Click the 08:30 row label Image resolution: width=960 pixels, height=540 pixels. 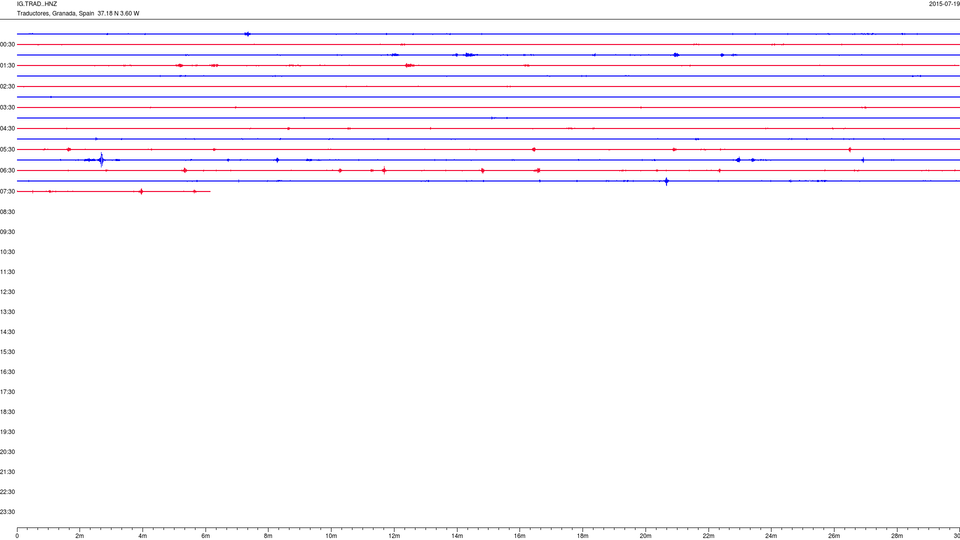[x=7, y=212]
